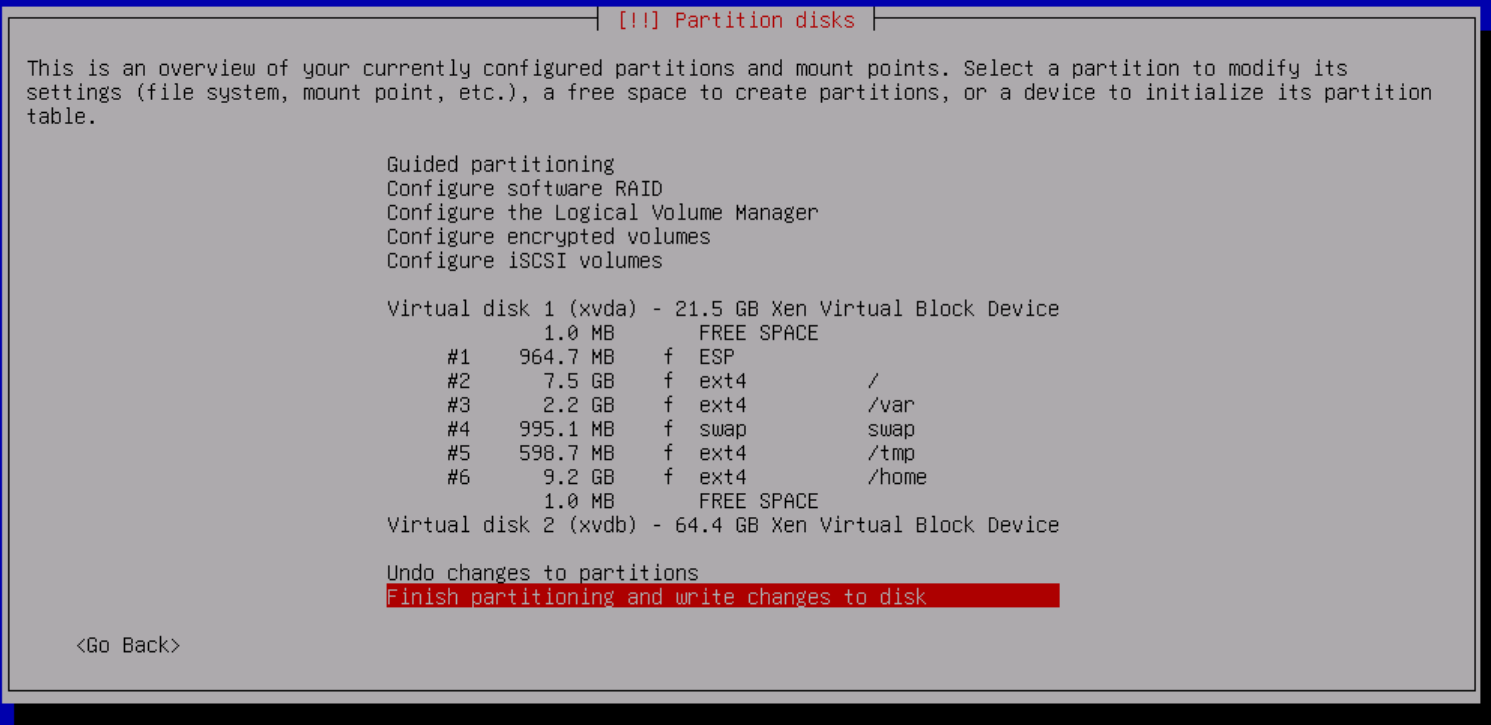Click Undo changes to partitions
Image resolution: width=1491 pixels, height=725 pixels.
click(542, 573)
